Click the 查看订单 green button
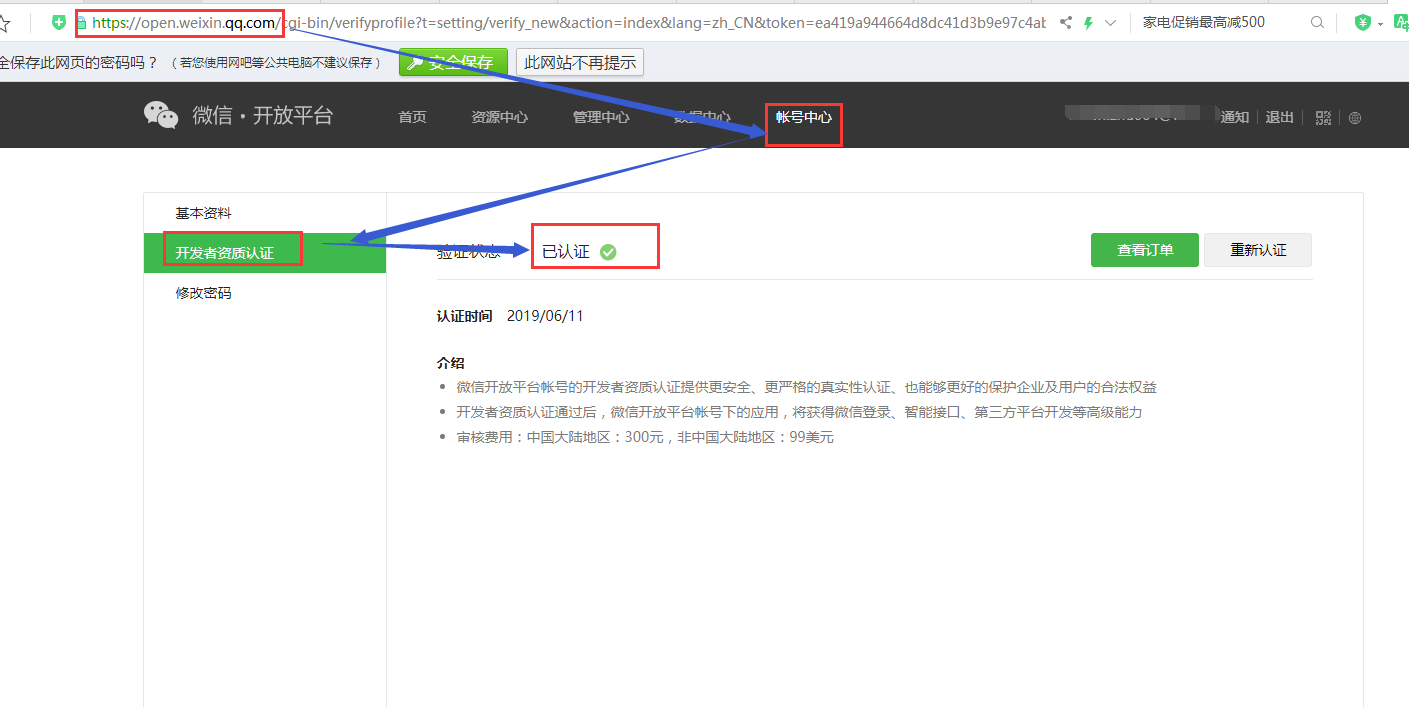 (1144, 250)
